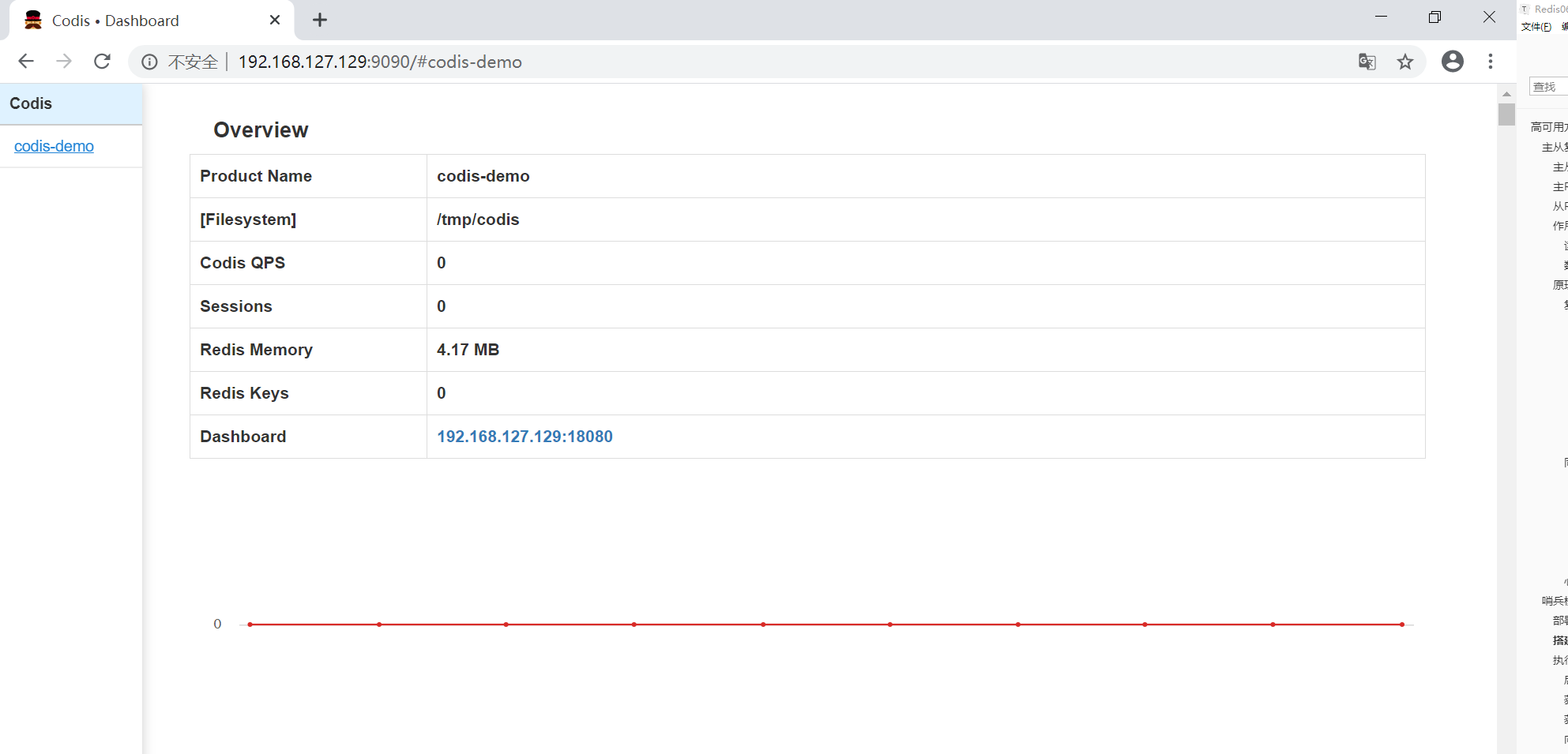Click the translate page icon

[x=1367, y=62]
